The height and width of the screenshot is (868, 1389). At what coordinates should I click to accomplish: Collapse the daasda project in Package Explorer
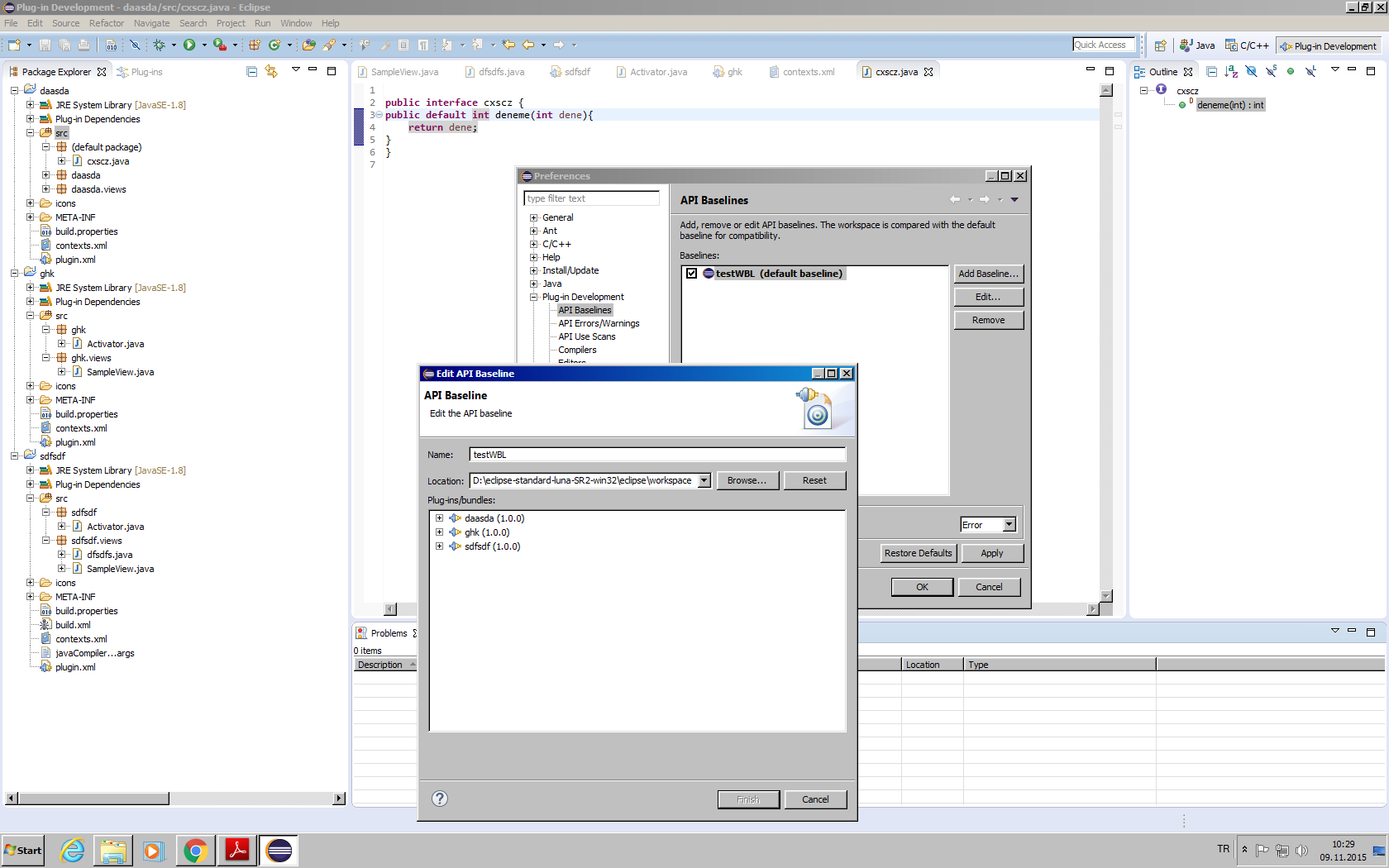14,91
